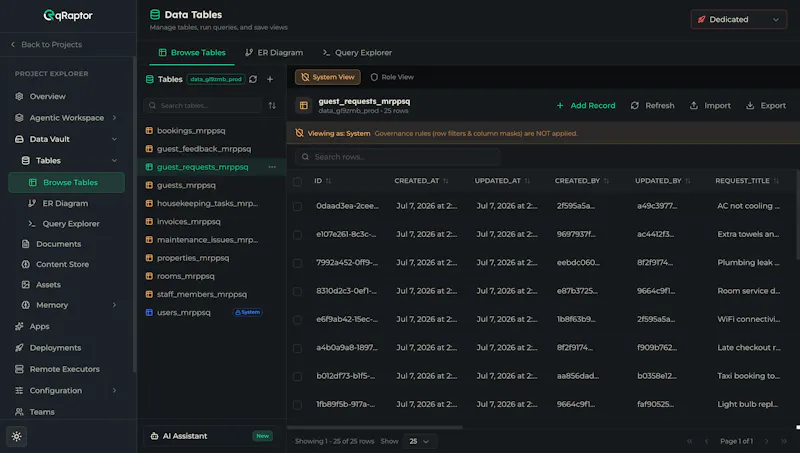
Task: Open the Show 25 rows dropdown
Action: [x=419, y=441]
